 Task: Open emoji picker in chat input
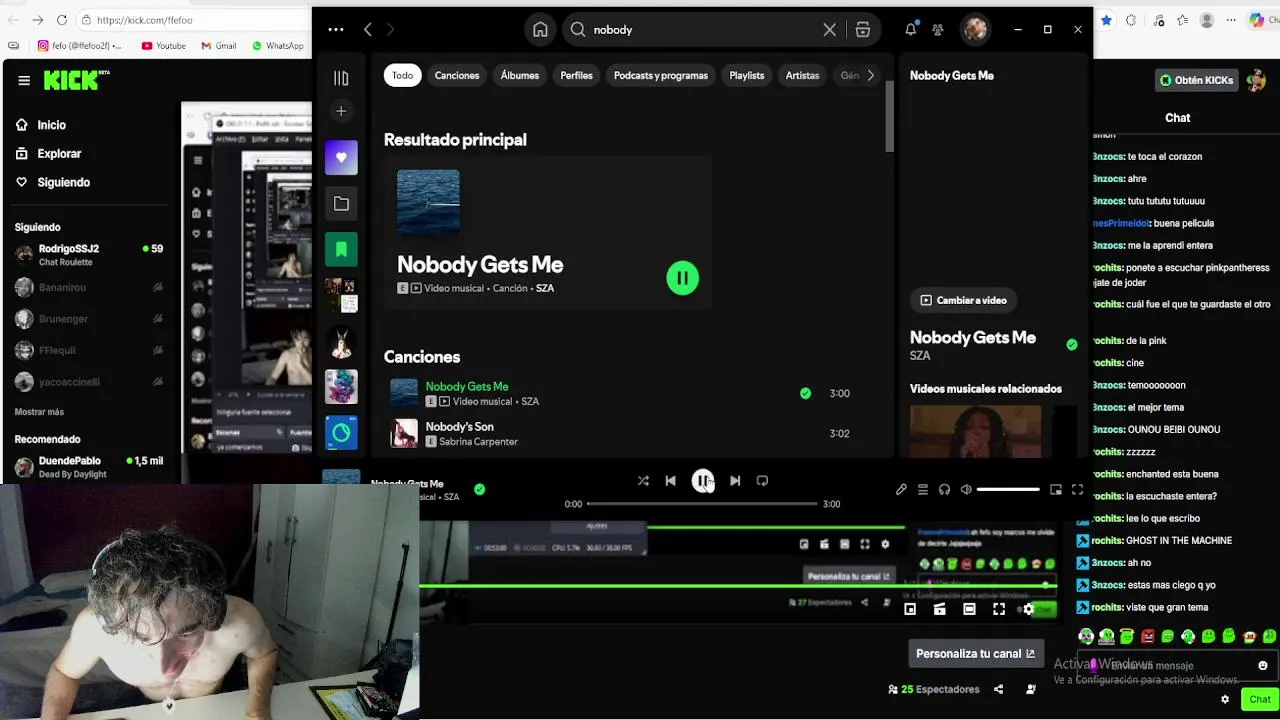[1262, 665]
